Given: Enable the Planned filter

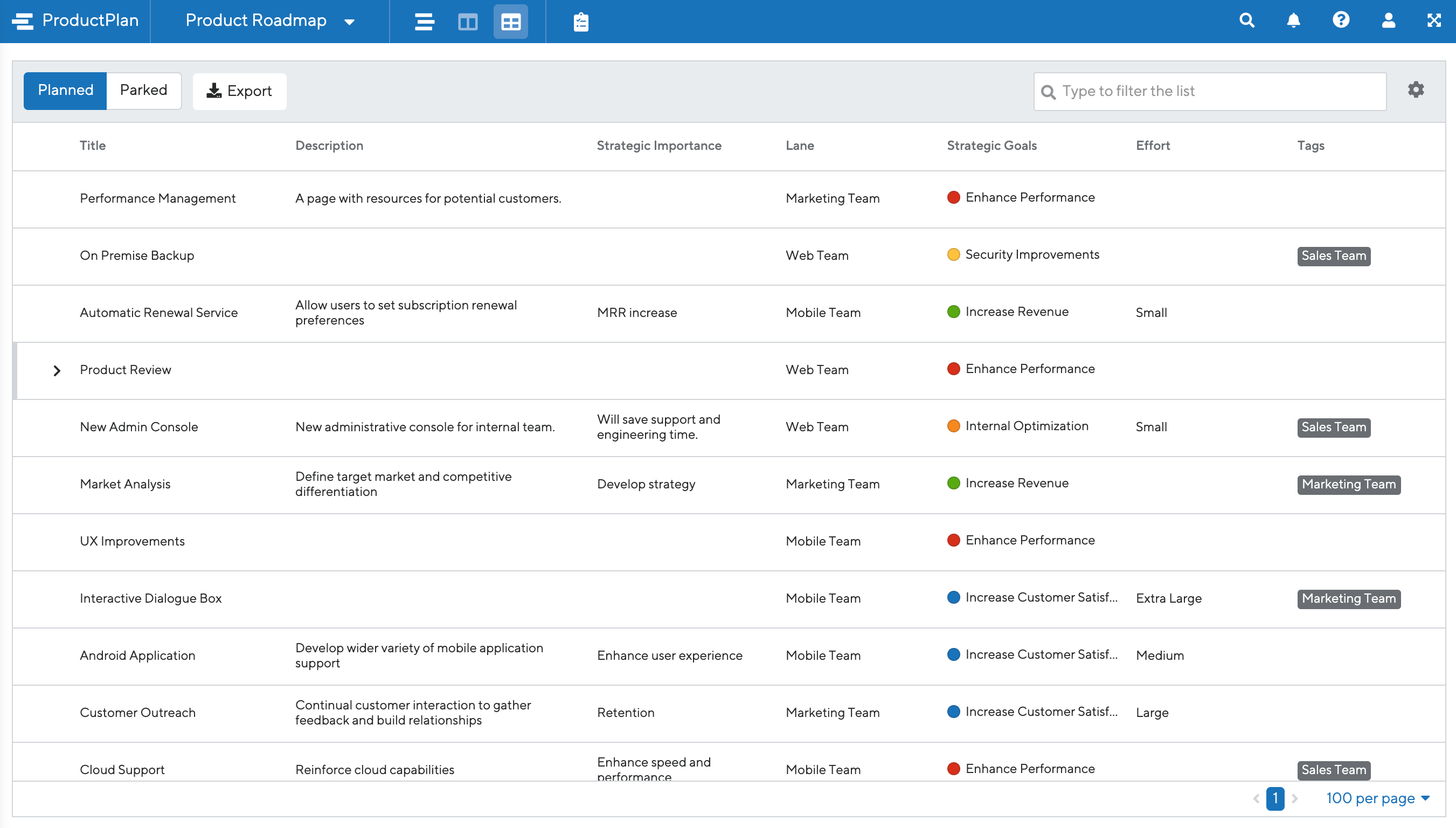Looking at the screenshot, I should coord(65,90).
